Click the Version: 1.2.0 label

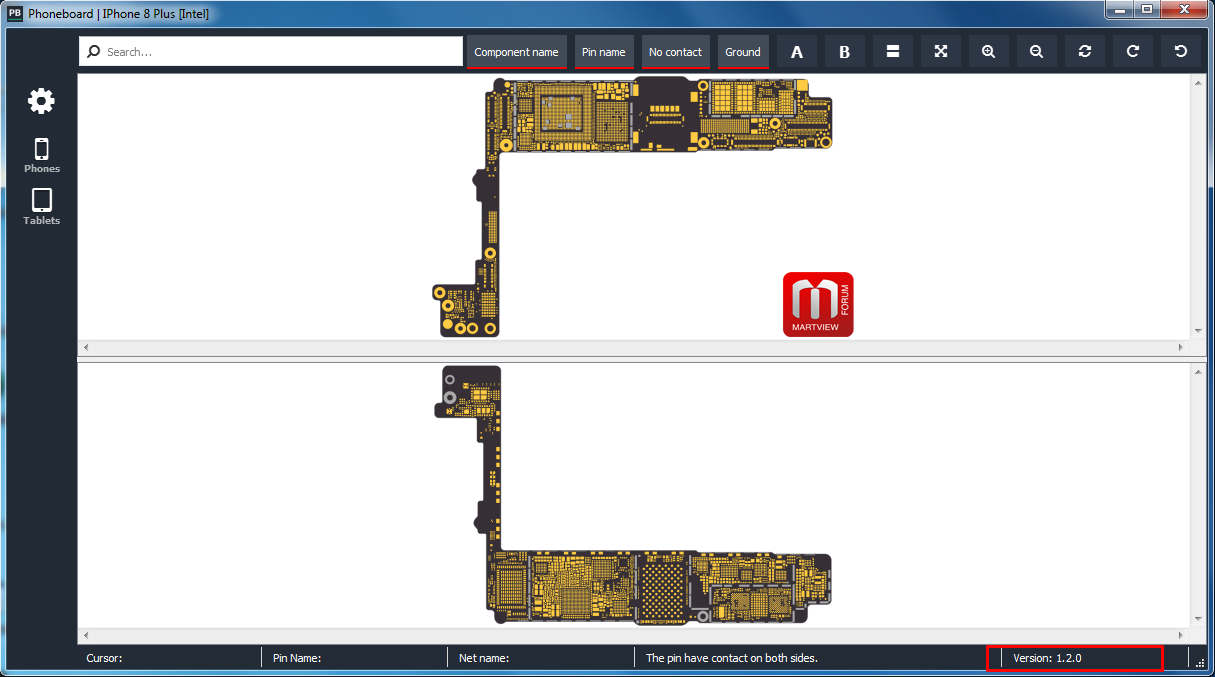coord(1047,658)
